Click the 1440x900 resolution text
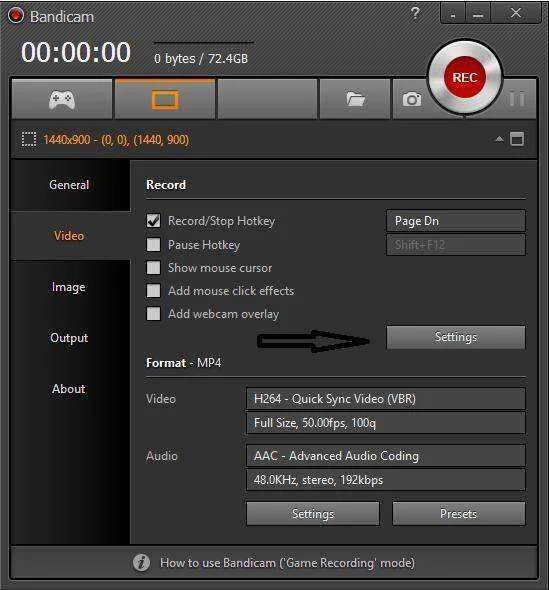 (x=116, y=140)
